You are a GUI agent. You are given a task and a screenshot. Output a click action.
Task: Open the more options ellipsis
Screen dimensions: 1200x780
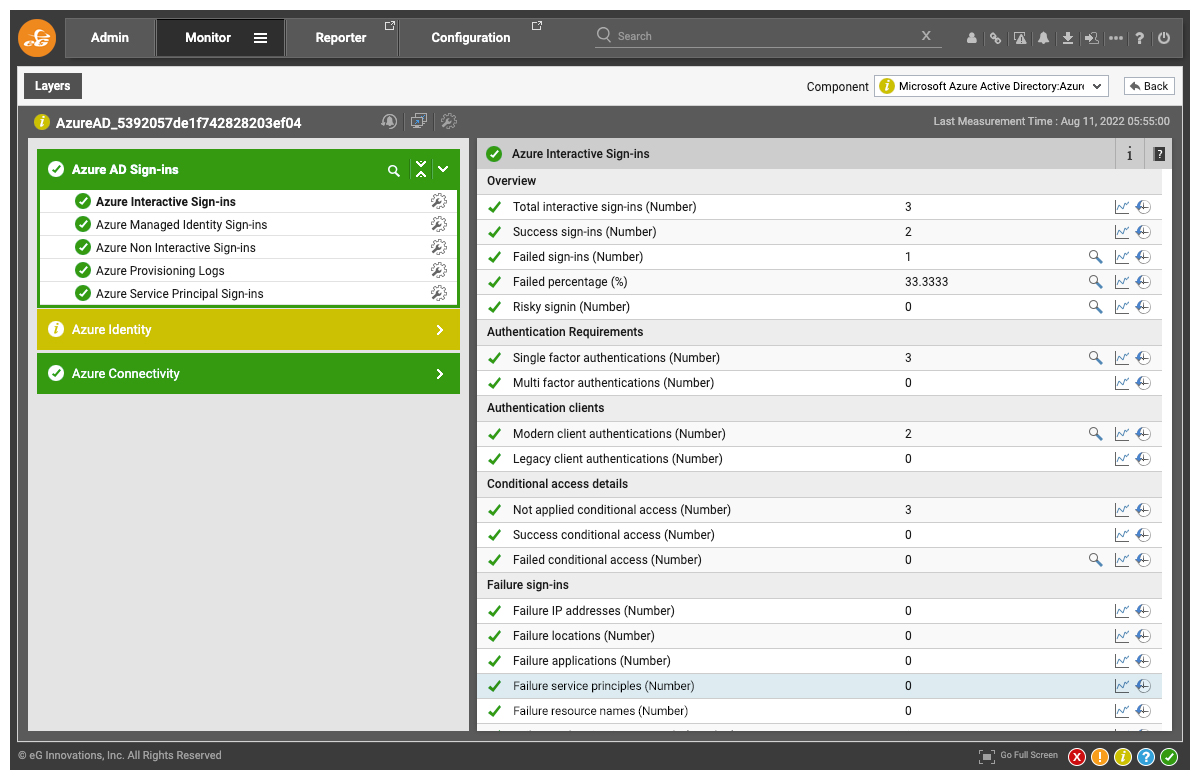[x=1116, y=38]
